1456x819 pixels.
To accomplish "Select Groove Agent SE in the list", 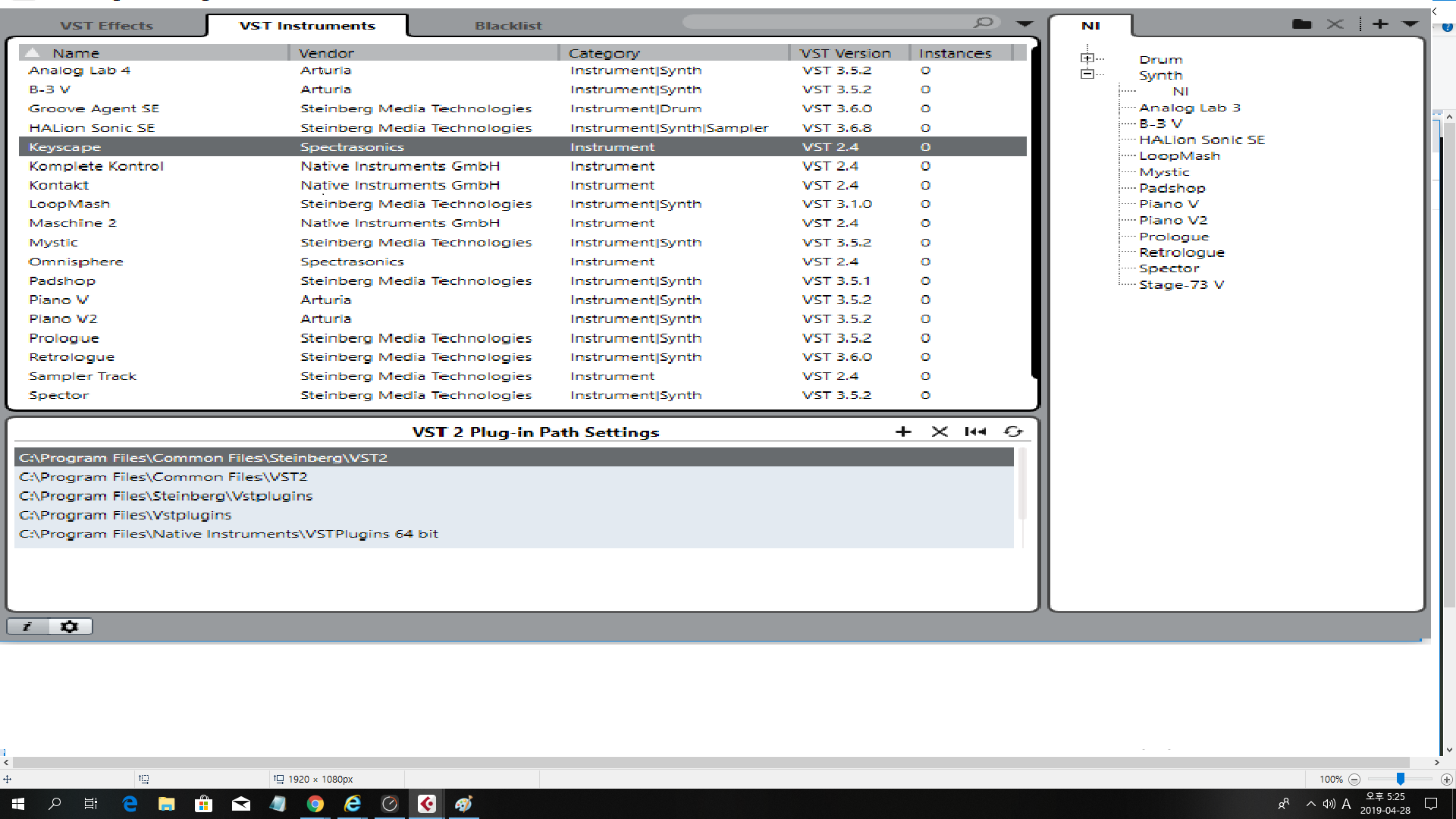I will pos(522,108).
